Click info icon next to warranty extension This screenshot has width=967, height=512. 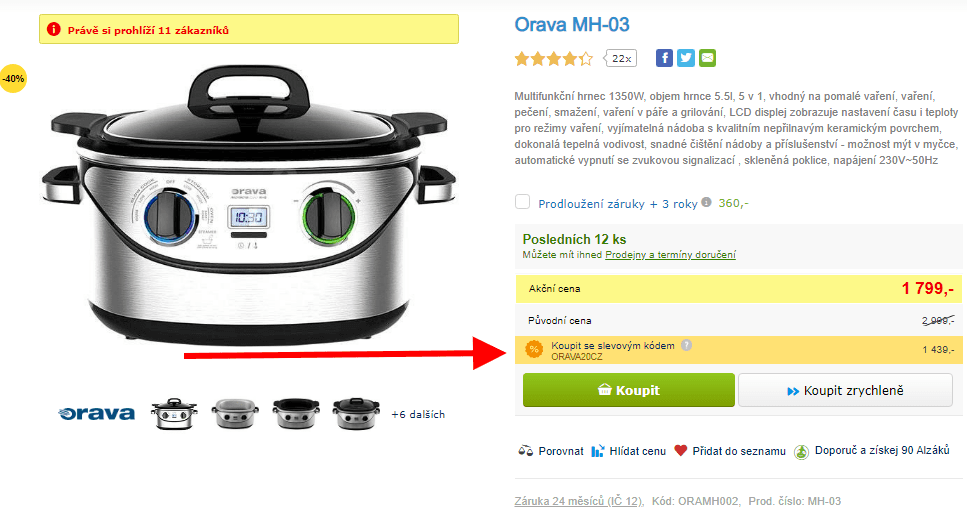coord(707,202)
